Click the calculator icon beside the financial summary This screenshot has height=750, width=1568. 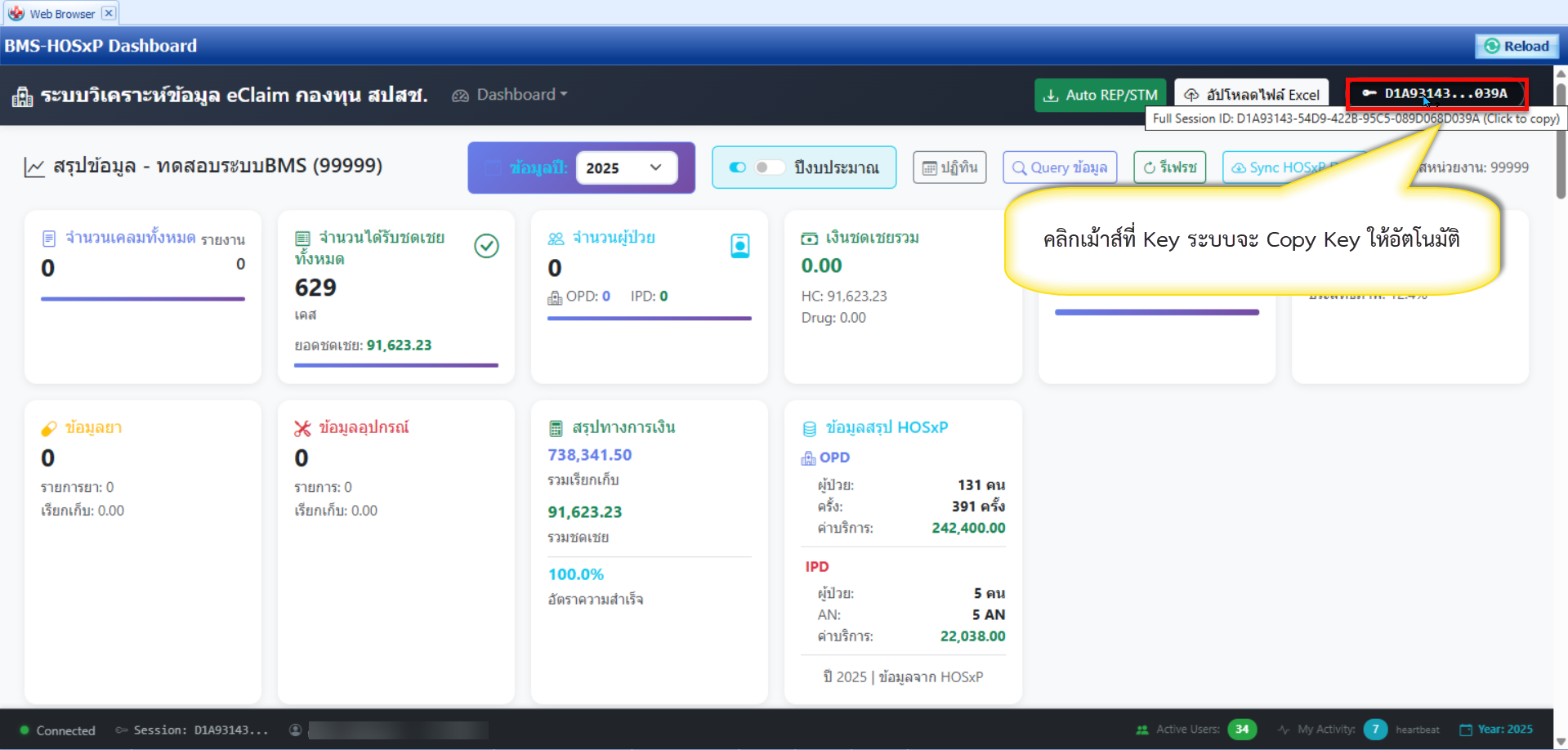[556, 428]
